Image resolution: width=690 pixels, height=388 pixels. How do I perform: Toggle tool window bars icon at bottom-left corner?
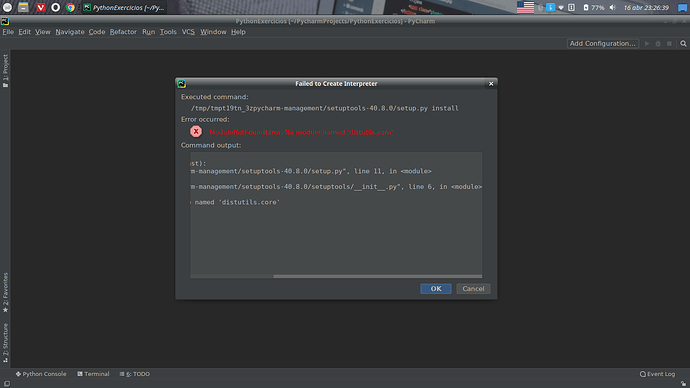click(7, 384)
